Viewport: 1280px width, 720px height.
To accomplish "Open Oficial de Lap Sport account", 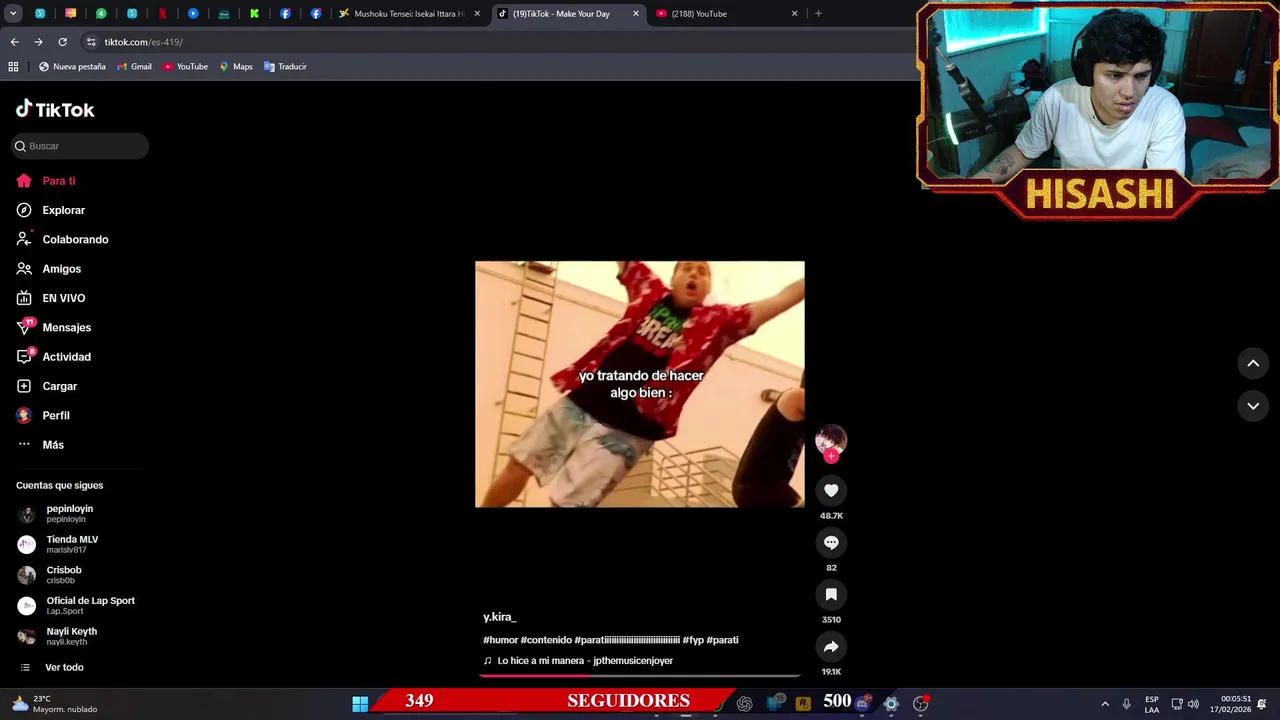I will coord(76,605).
